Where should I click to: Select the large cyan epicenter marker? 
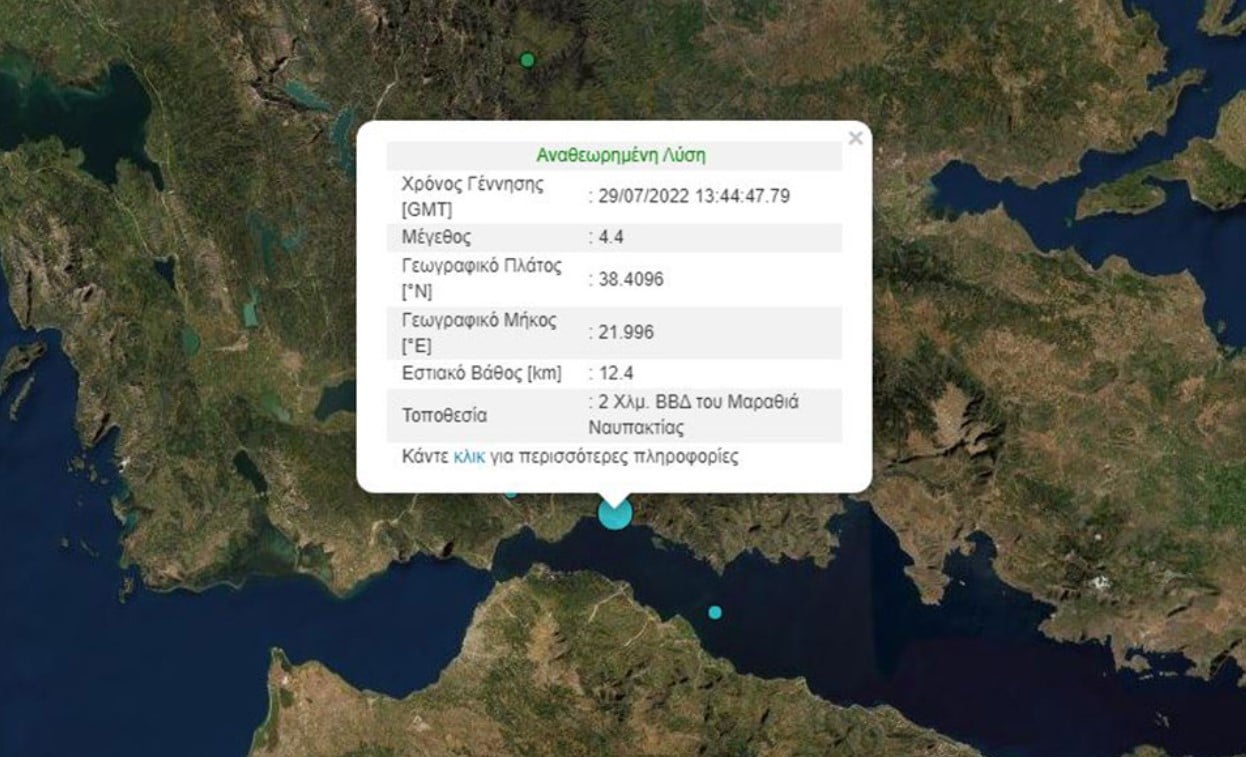point(615,513)
